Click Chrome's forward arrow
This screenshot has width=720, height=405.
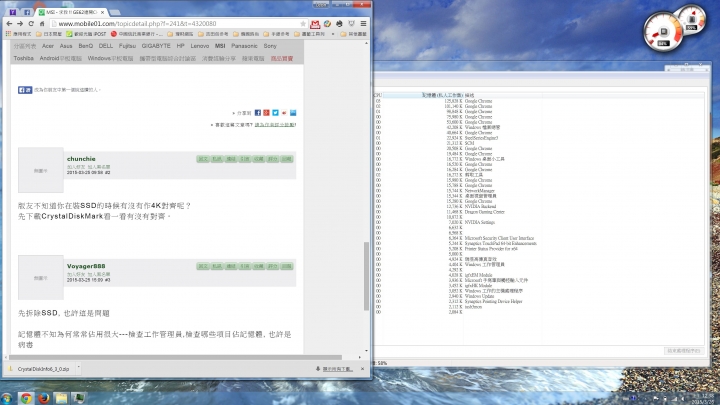click(20, 23)
